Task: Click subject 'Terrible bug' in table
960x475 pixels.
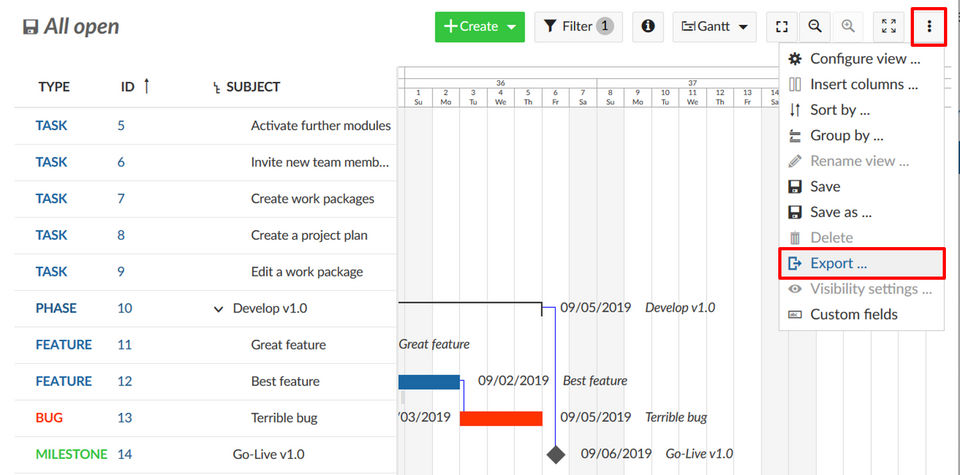Action: (284, 418)
